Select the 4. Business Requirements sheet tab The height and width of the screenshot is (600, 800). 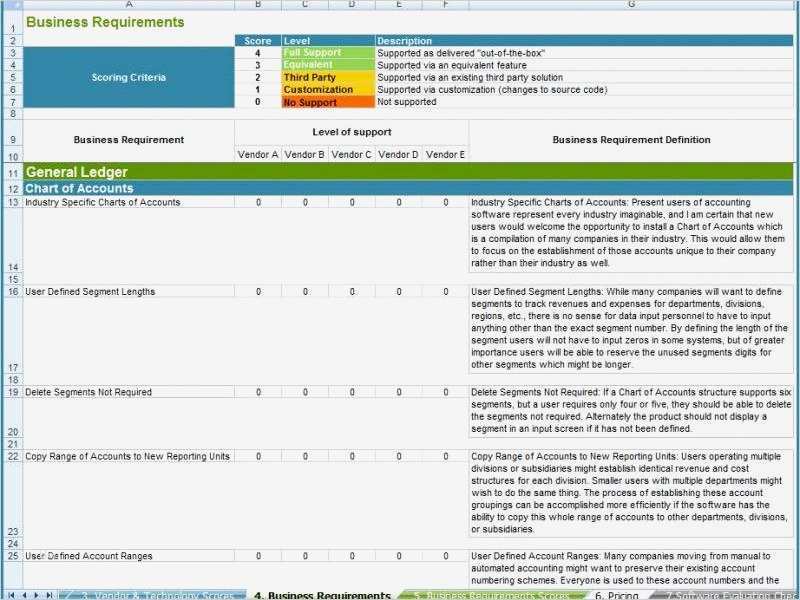(322, 595)
